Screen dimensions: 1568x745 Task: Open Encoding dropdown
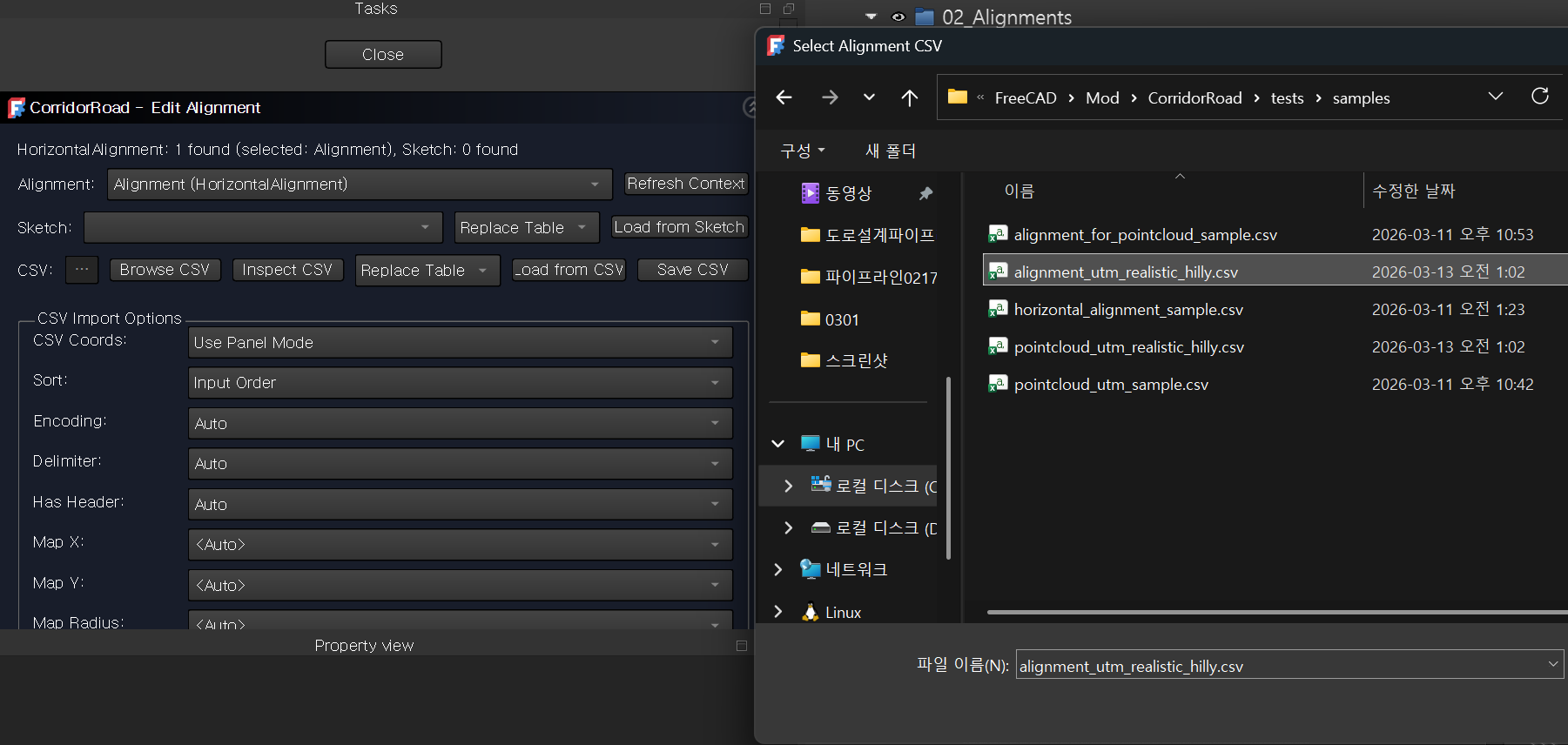(x=460, y=424)
